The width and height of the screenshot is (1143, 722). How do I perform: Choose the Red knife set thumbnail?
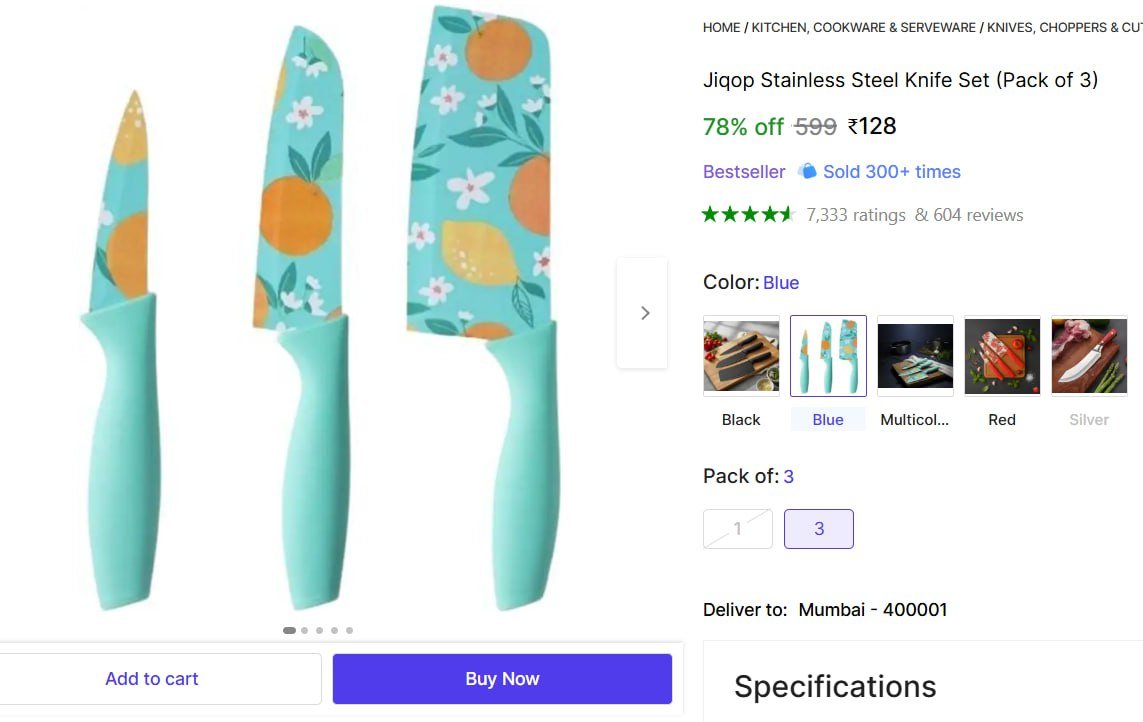point(1002,356)
